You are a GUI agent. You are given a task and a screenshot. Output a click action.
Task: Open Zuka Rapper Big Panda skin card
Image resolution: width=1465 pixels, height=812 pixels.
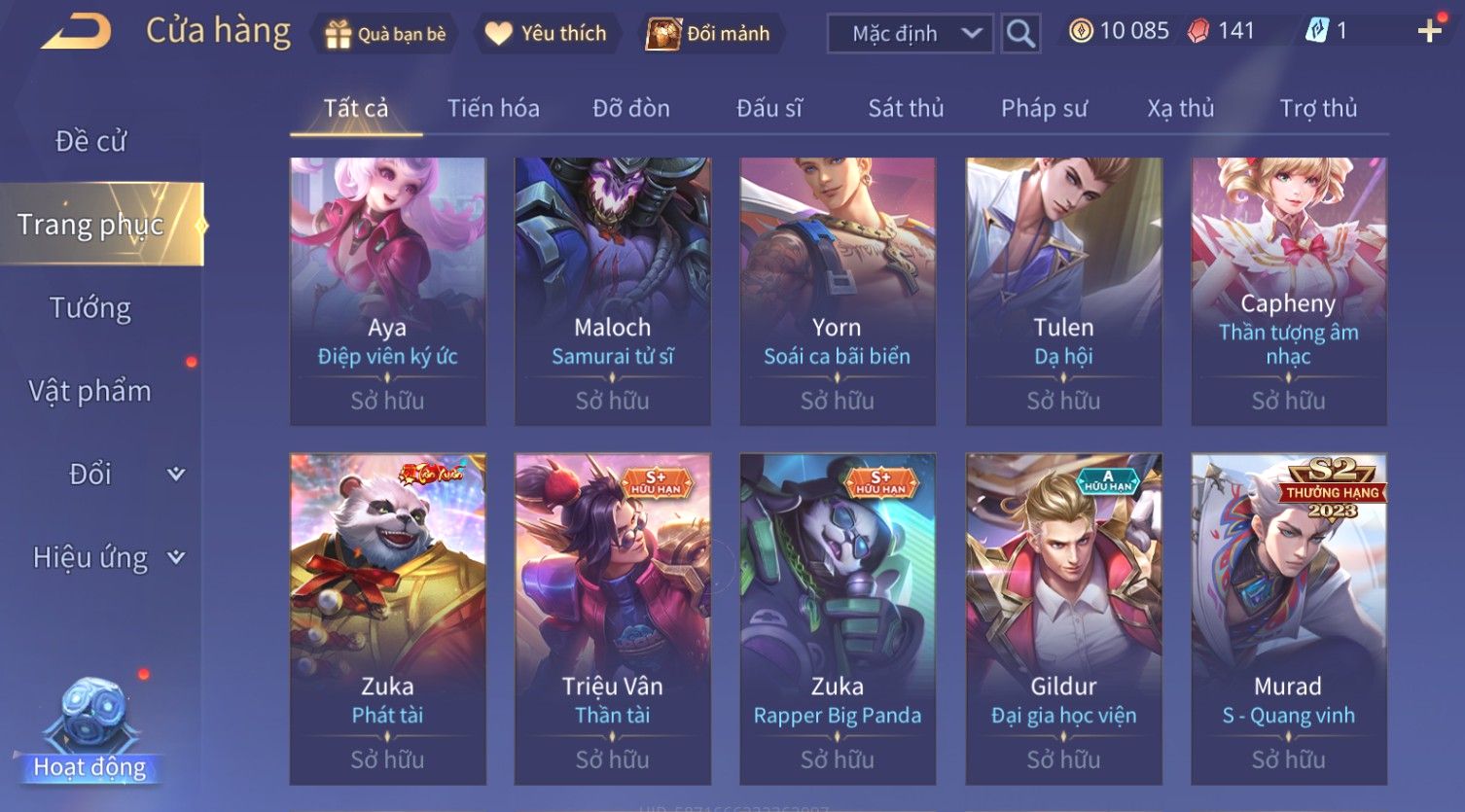pos(838,618)
